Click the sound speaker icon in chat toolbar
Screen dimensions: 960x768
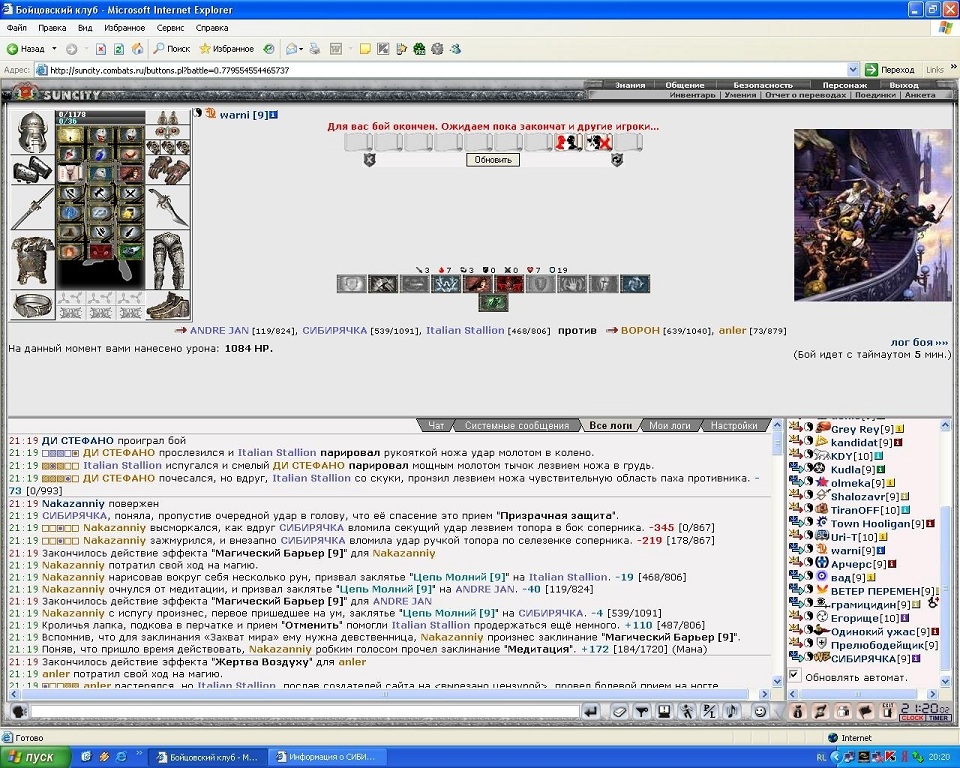click(732, 712)
